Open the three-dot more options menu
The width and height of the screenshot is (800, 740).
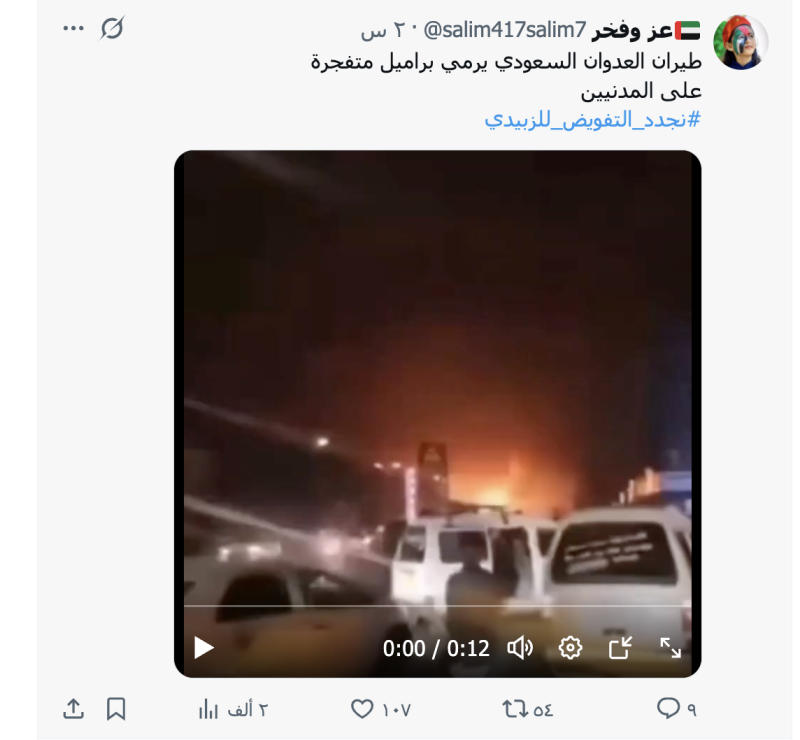click(73, 29)
